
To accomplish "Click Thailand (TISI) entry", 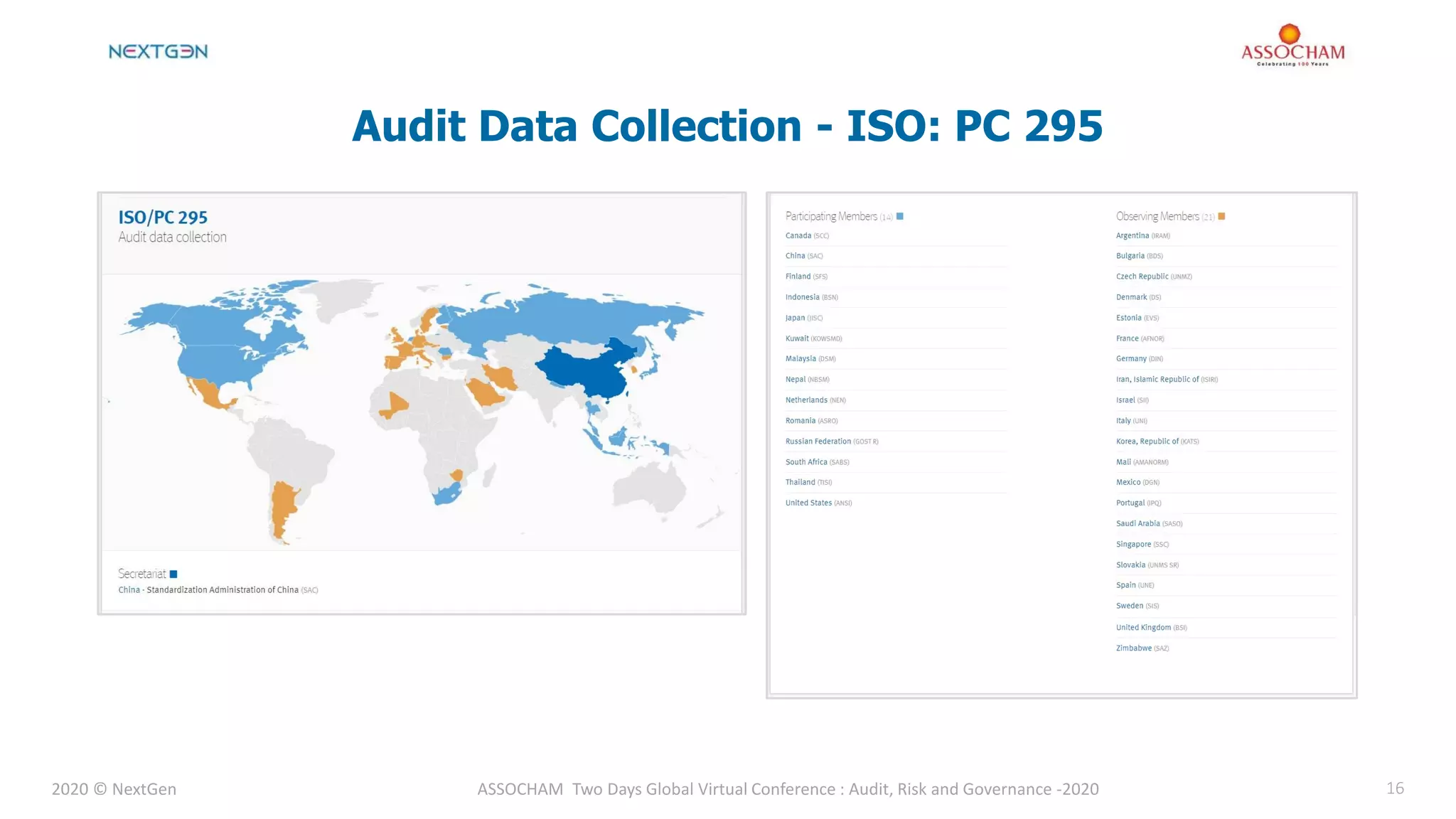I will pos(808,482).
